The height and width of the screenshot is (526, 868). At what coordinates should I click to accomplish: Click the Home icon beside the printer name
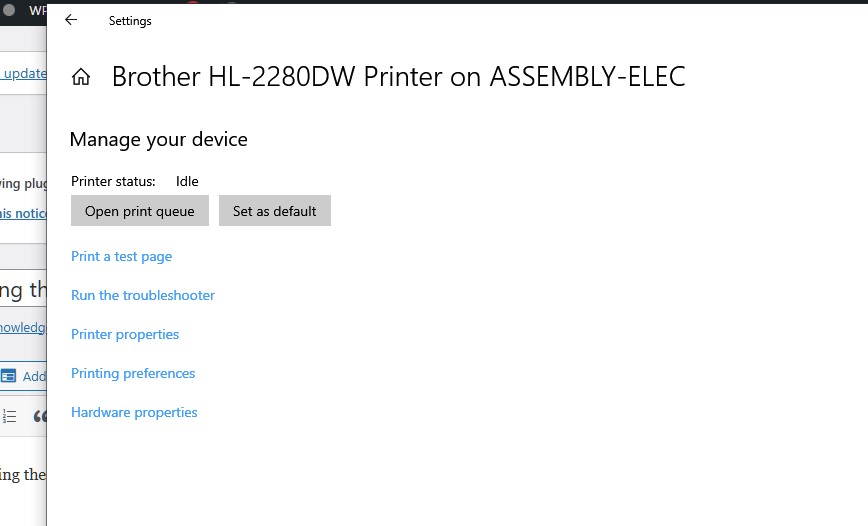pos(81,77)
